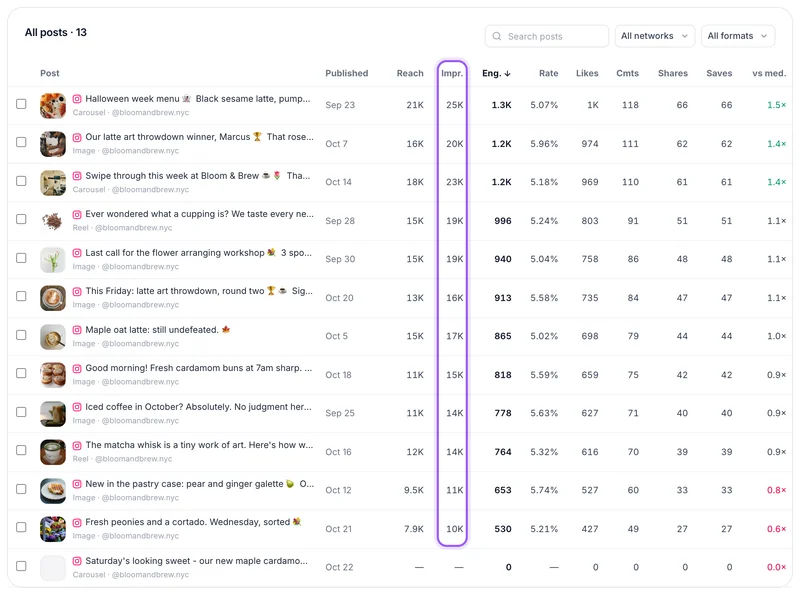Select checkbox for round two throwdown post
Image resolution: width=800 pixels, height=595 pixels.
(x=21, y=296)
